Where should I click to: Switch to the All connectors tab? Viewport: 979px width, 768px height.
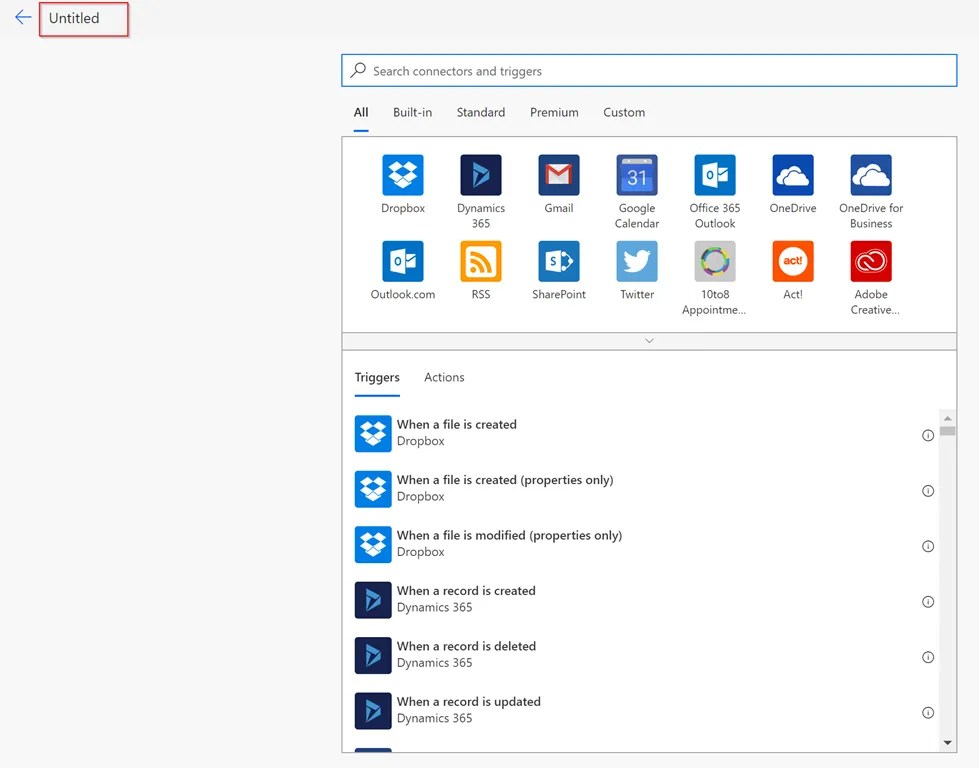pos(361,112)
